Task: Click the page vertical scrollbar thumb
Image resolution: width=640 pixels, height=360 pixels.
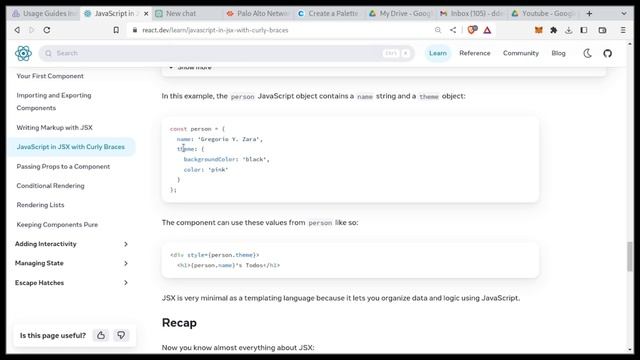Action: click(630, 256)
